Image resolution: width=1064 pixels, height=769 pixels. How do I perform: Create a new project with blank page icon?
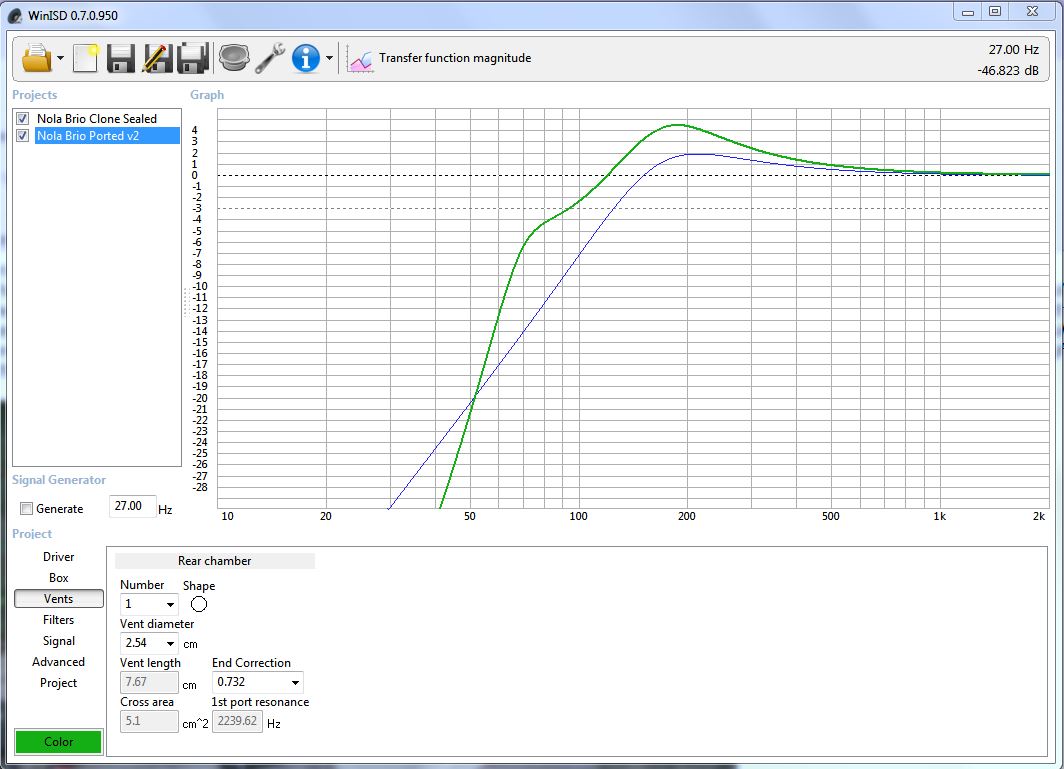point(86,58)
